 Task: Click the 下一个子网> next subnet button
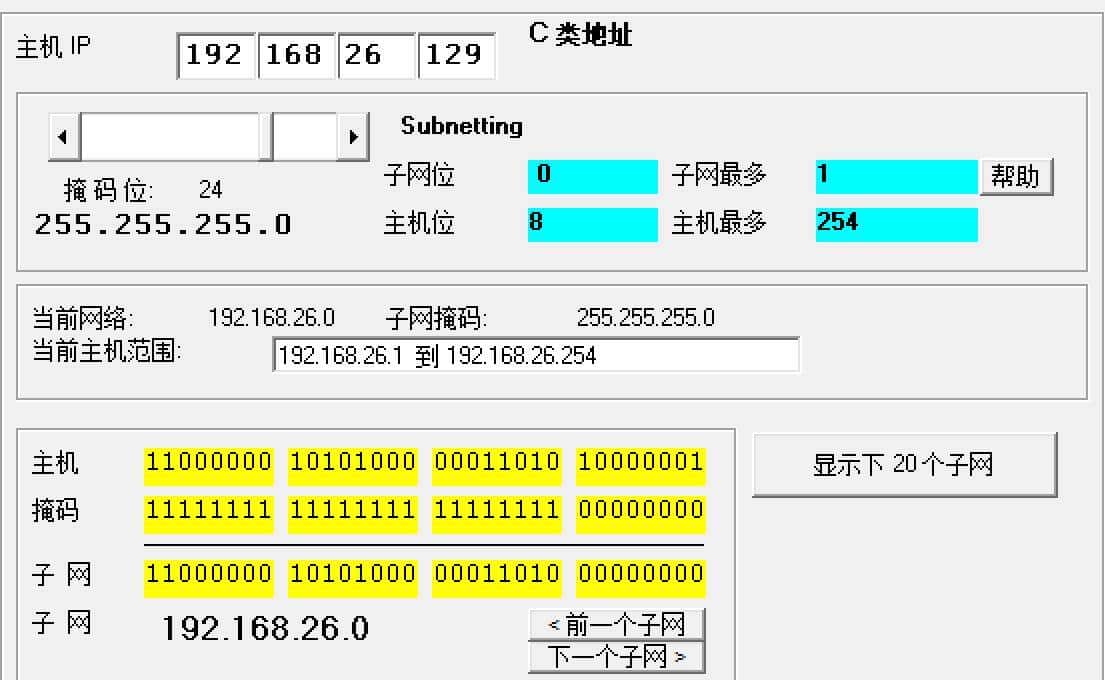click(x=616, y=655)
